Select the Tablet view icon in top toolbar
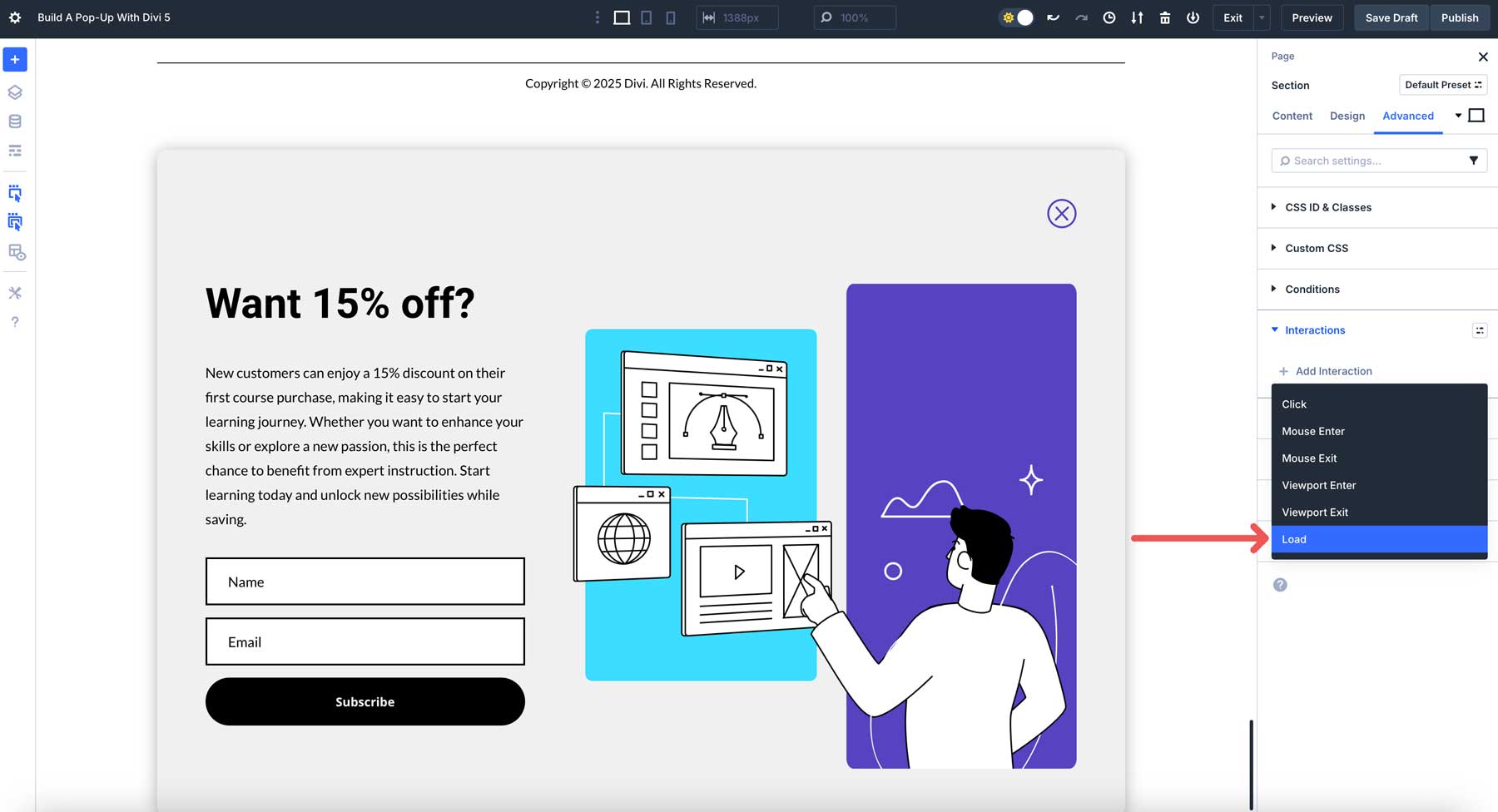This screenshot has height=812, width=1498. [x=646, y=17]
